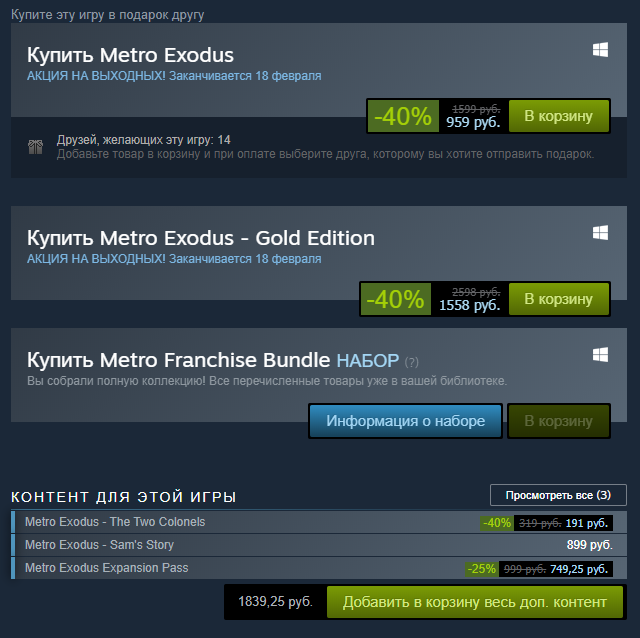Click Windows icon on Metro Exodus purchase block
This screenshot has height=638, width=640.
pos(601,50)
